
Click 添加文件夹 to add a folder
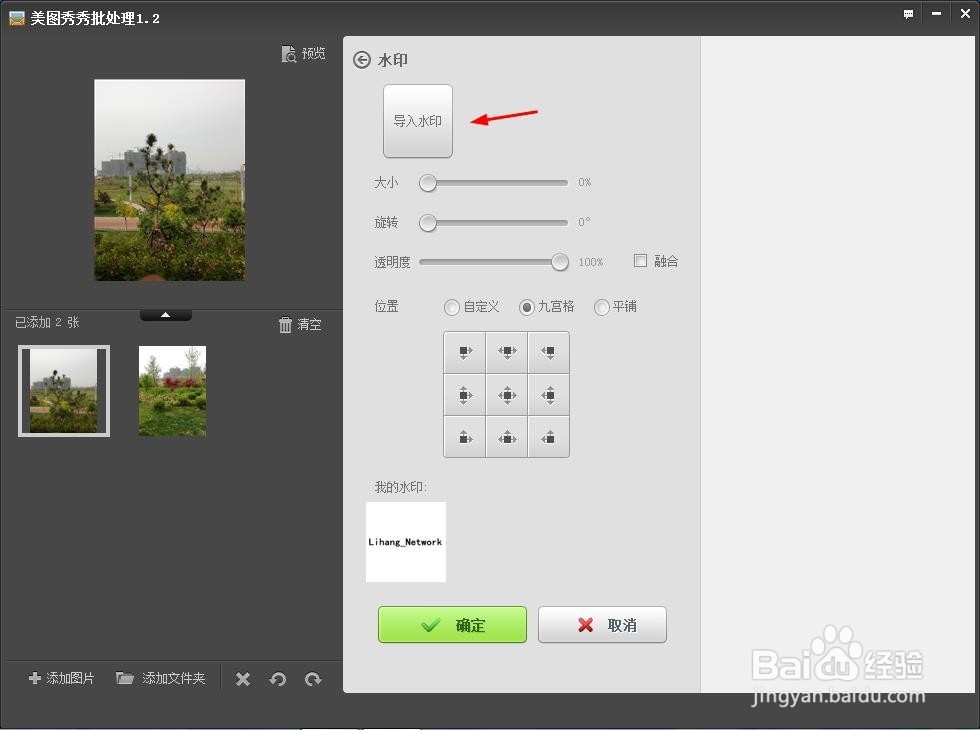161,678
